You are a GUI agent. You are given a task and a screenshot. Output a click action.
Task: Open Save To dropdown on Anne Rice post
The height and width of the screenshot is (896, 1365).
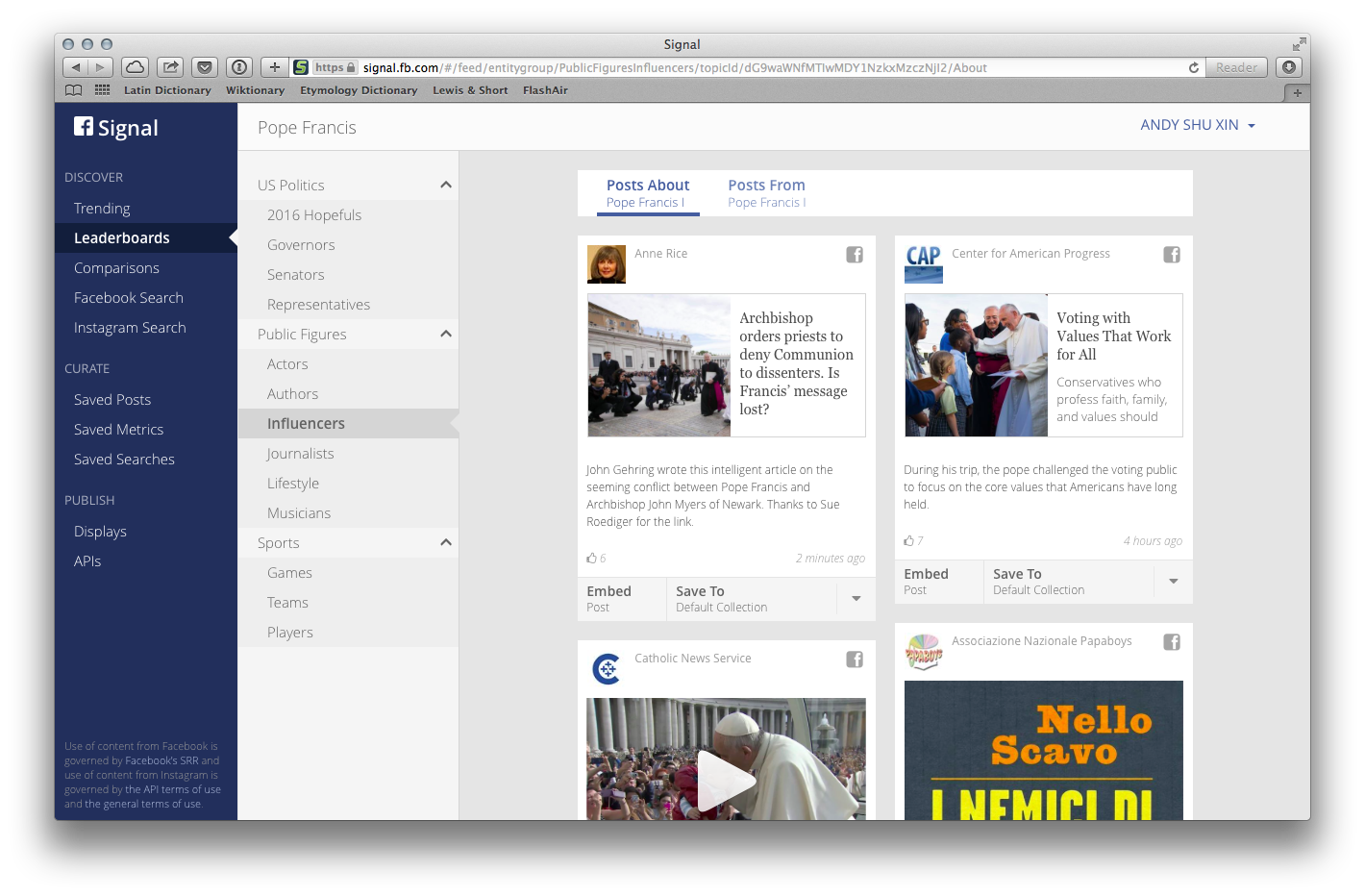[856, 599]
